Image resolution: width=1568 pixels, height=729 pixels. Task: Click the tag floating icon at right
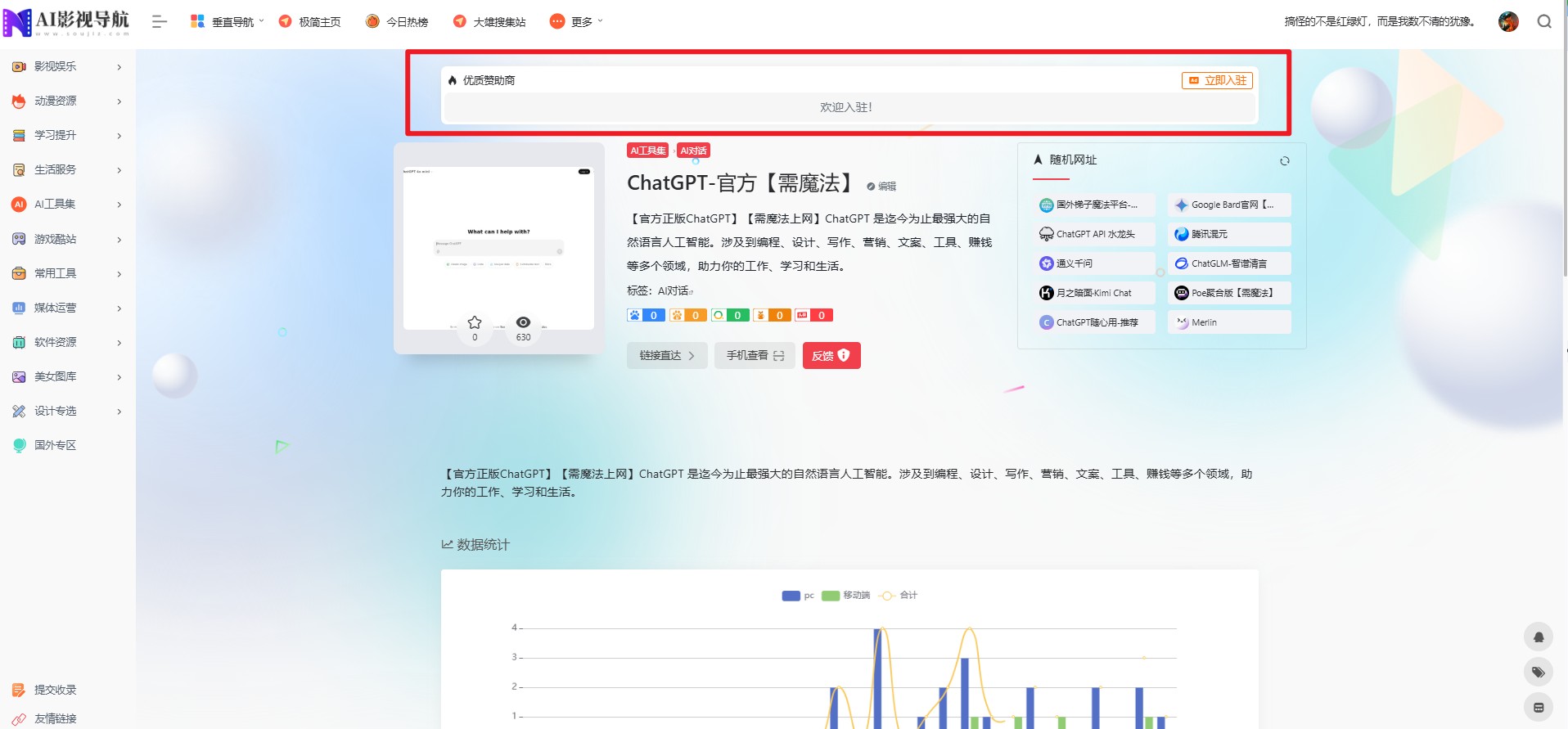tap(1538, 673)
